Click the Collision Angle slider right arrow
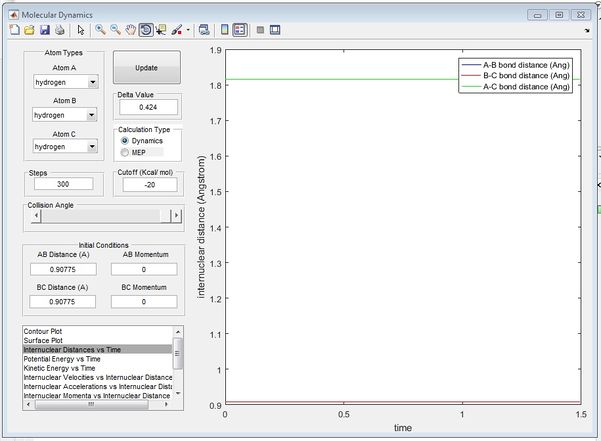Image resolution: width=601 pixels, height=441 pixels. pos(176,216)
